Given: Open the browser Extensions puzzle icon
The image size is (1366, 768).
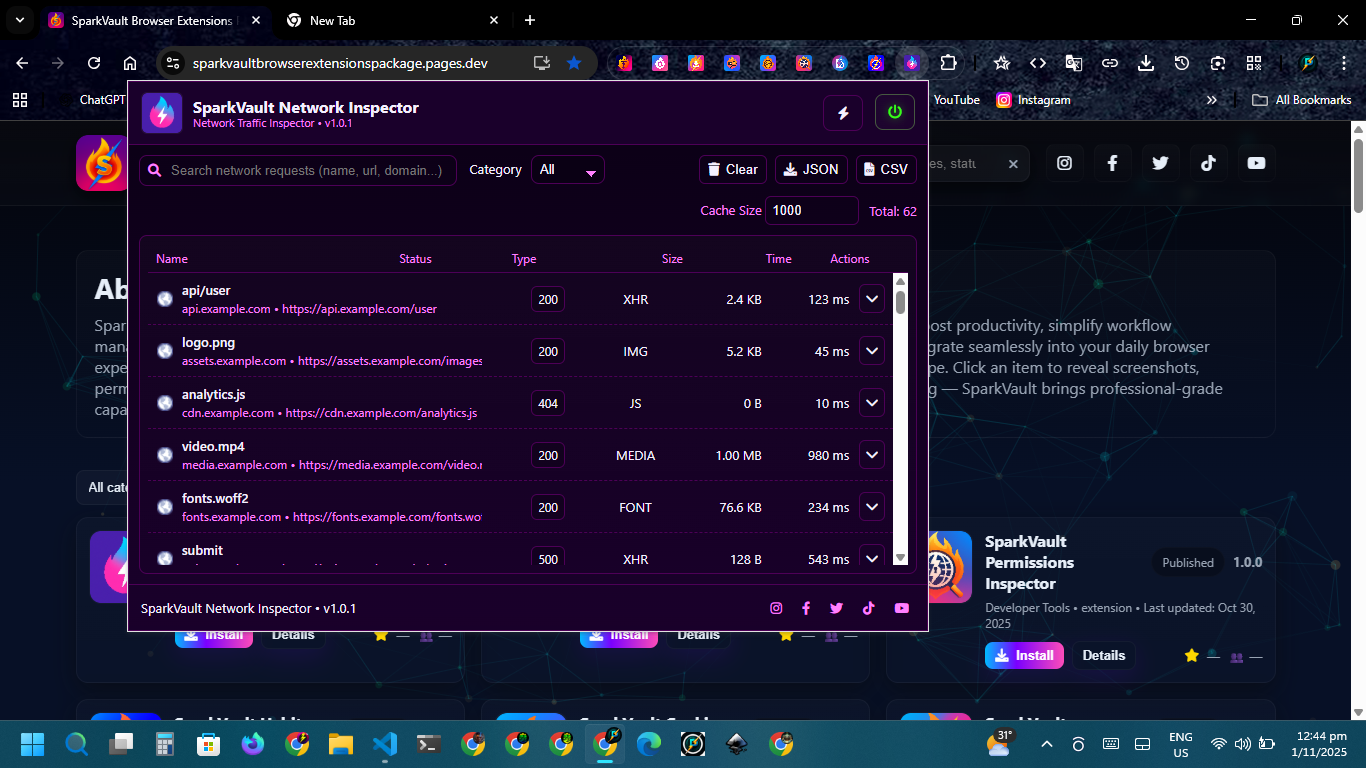Looking at the screenshot, I should point(948,63).
